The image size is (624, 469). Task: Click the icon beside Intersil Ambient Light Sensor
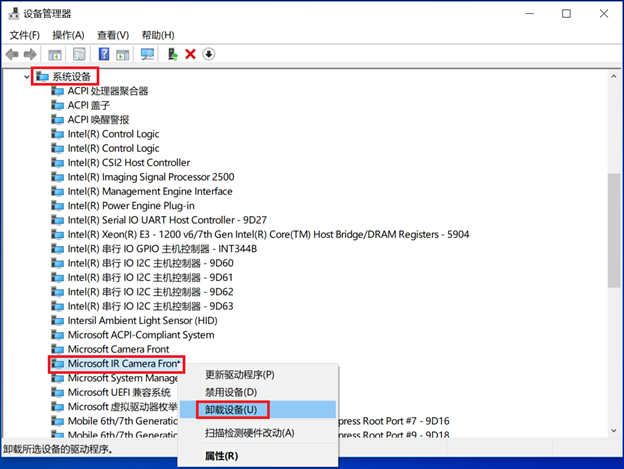58,321
